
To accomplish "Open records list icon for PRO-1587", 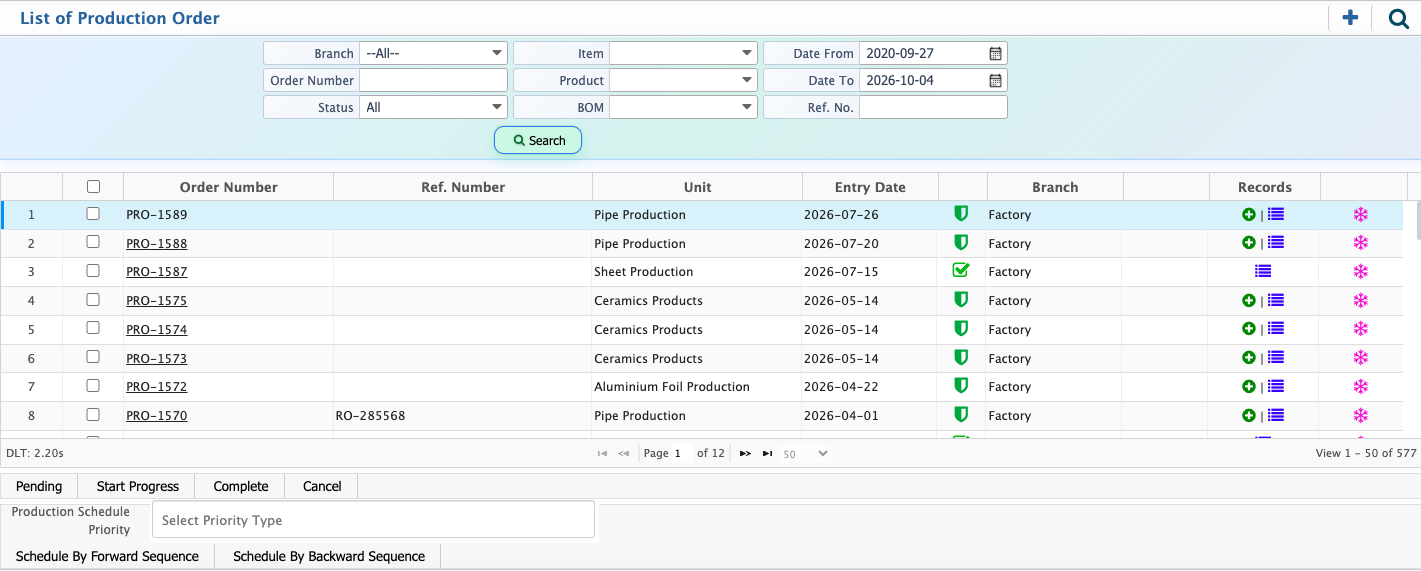I will click(1263, 271).
